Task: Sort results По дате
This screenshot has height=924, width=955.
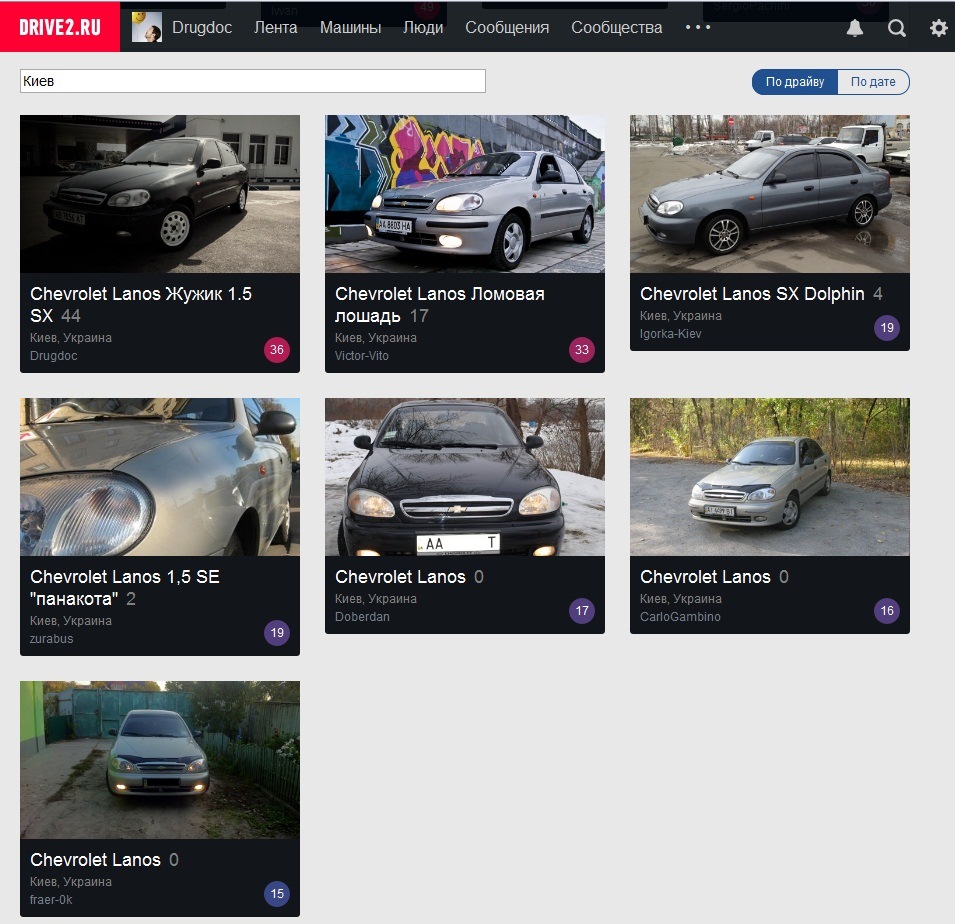Action: tap(873, 82)
